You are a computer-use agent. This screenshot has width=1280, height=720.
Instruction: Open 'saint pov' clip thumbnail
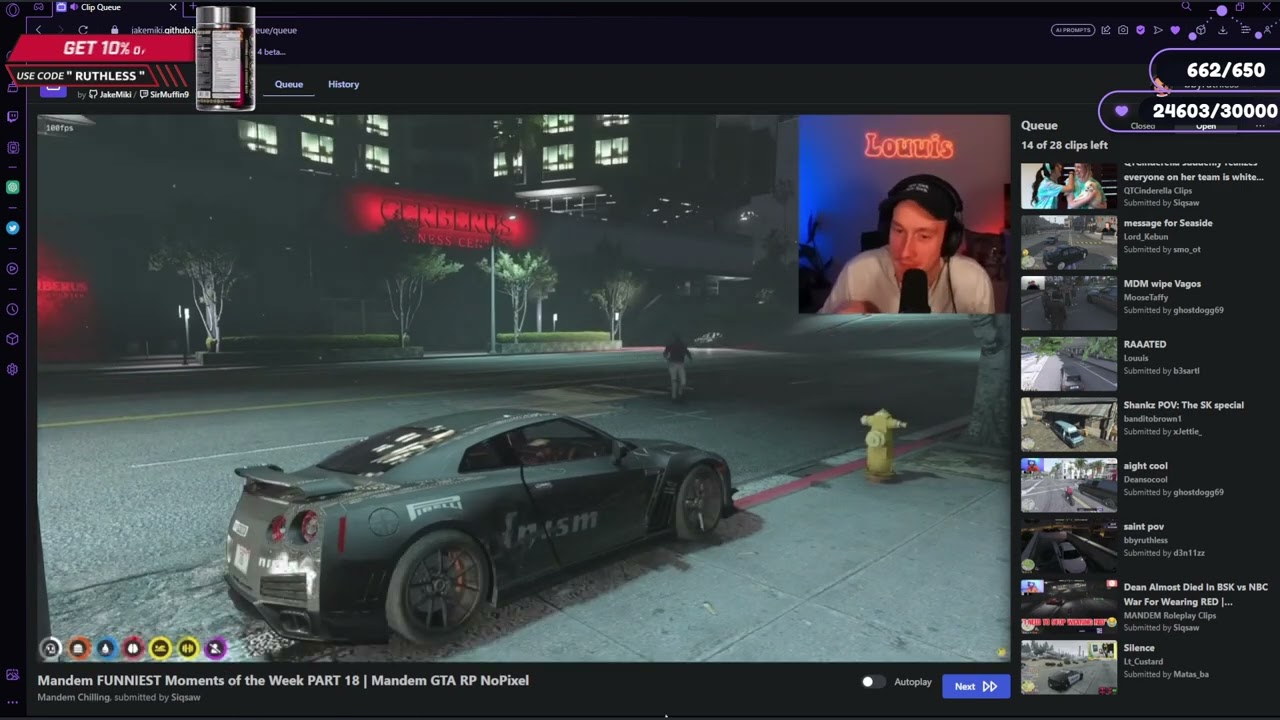tap(1069, 546)
